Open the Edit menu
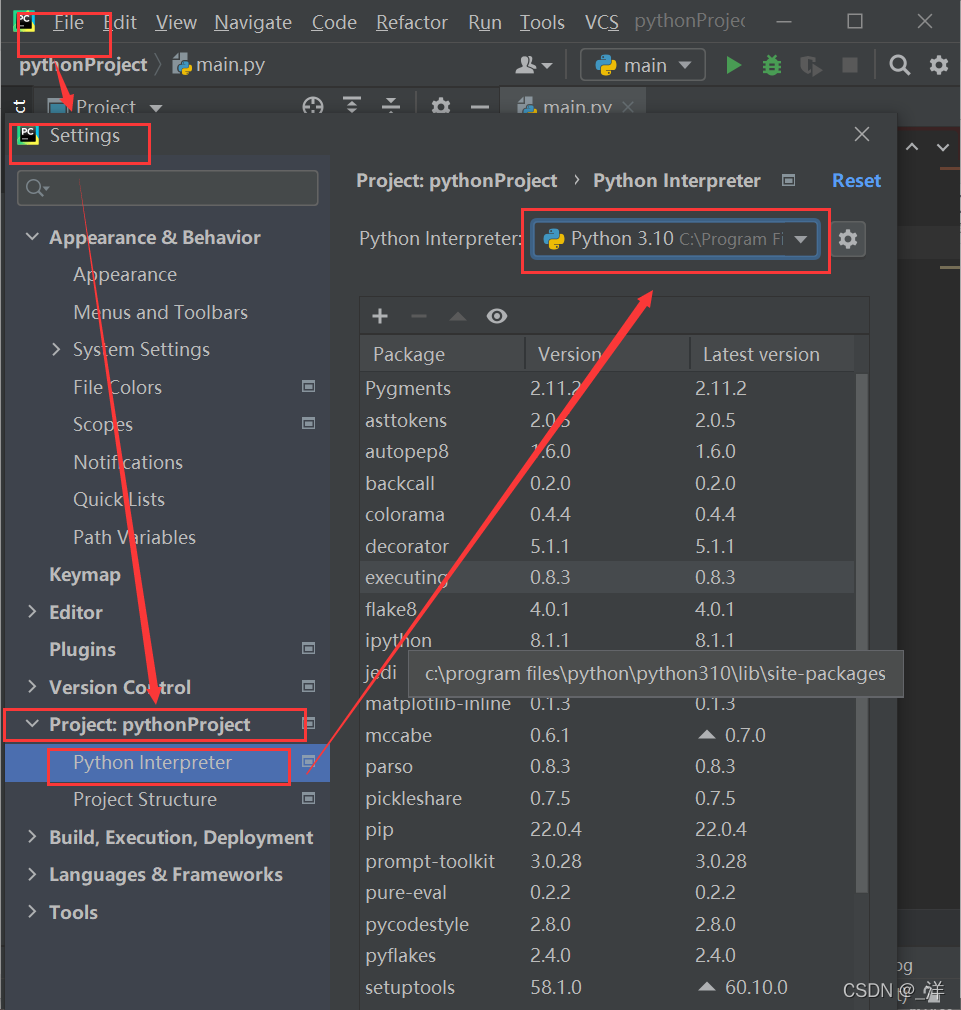 click(120, 23)
